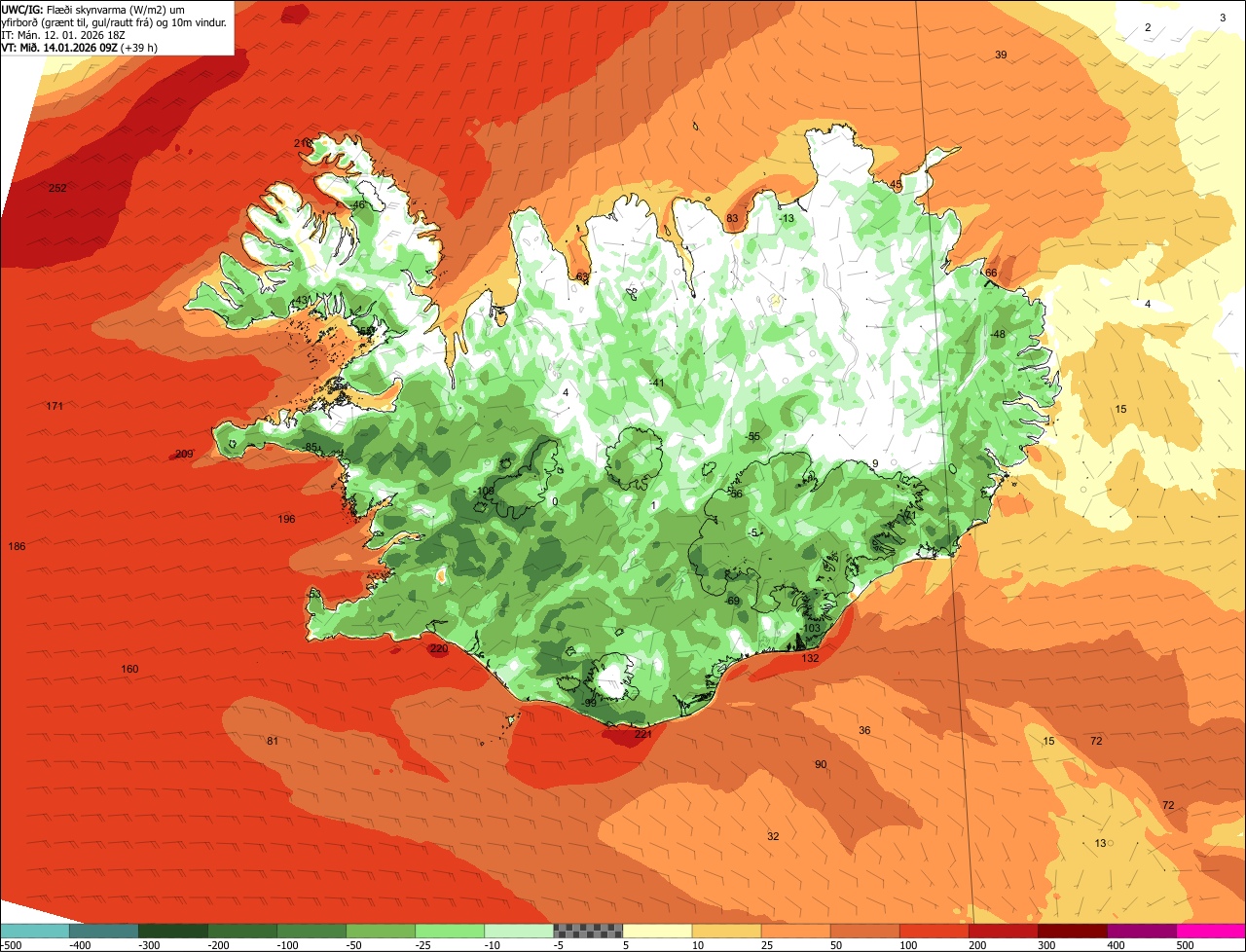This screenshot has height=952, width=1246.
Task: Click the dark red 300 to 400 legend swatch
Action: (x=1074, y=931)
